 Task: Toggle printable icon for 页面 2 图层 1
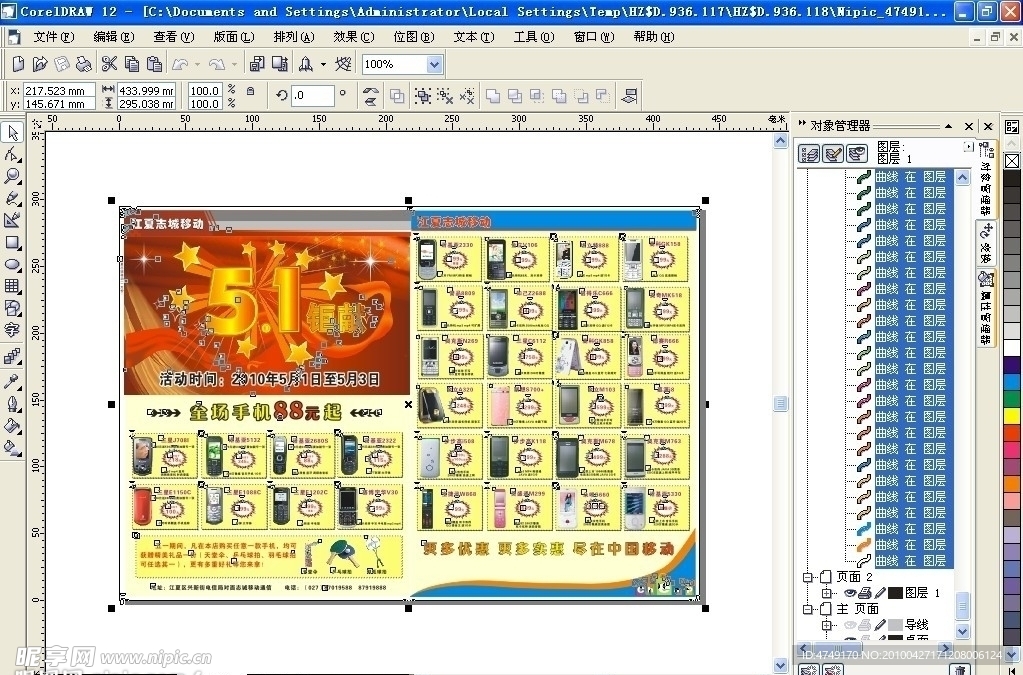[x=866, y=593]
